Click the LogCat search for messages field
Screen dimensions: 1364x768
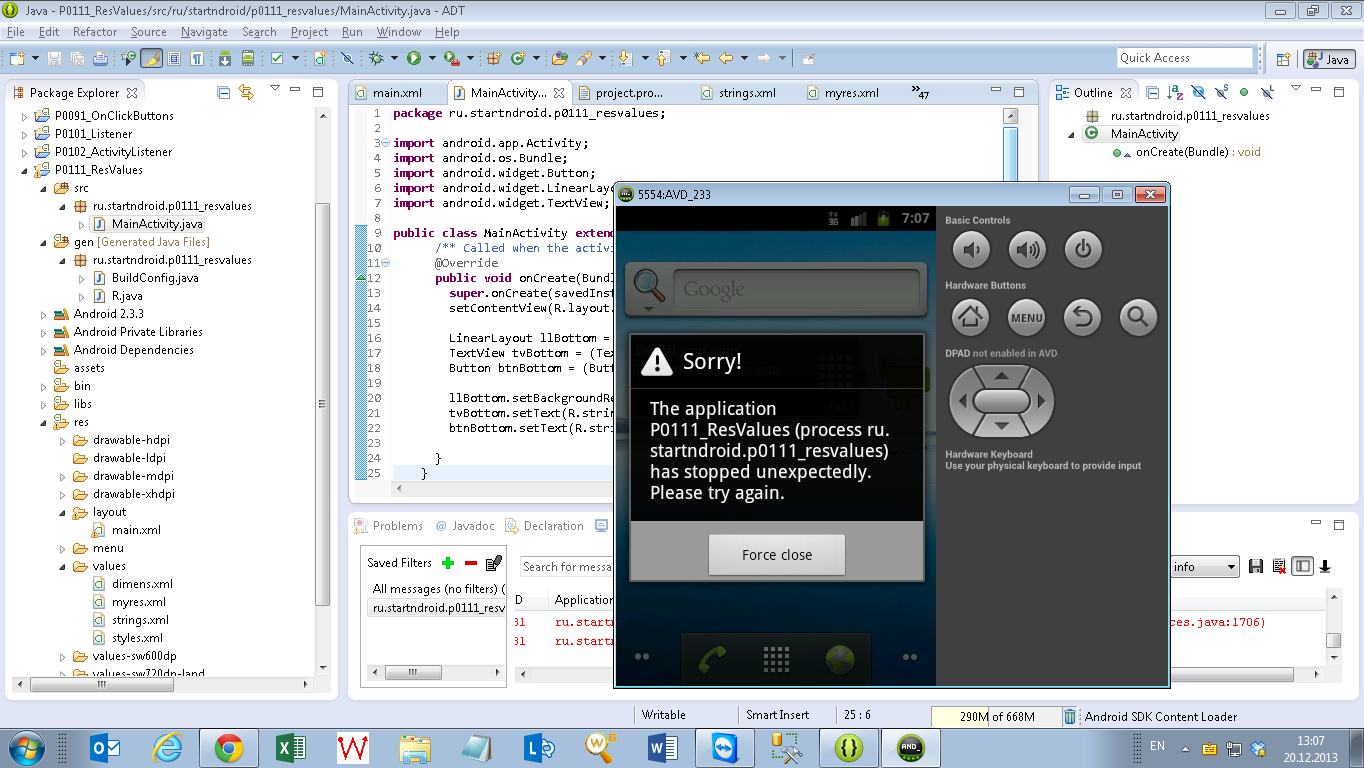(567, 567)
